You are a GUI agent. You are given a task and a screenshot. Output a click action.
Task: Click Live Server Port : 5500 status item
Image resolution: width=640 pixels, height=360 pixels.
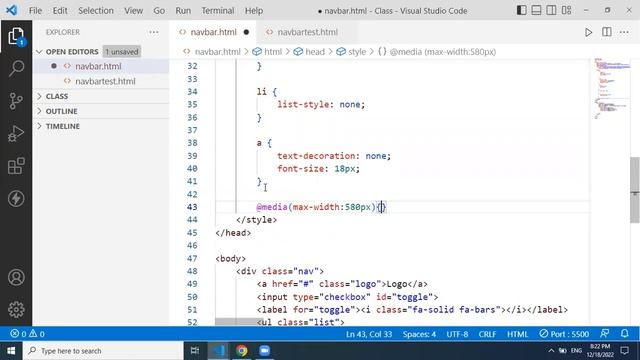point(564,334)
